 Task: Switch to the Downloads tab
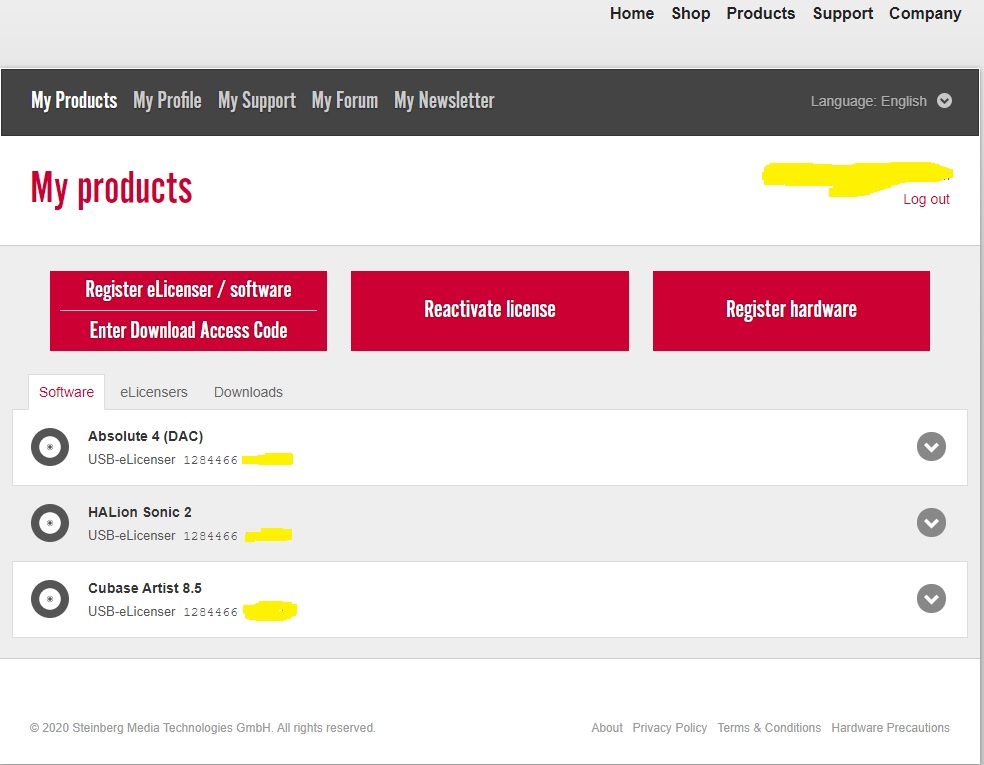pyautogui.click(x=249, y=392)
